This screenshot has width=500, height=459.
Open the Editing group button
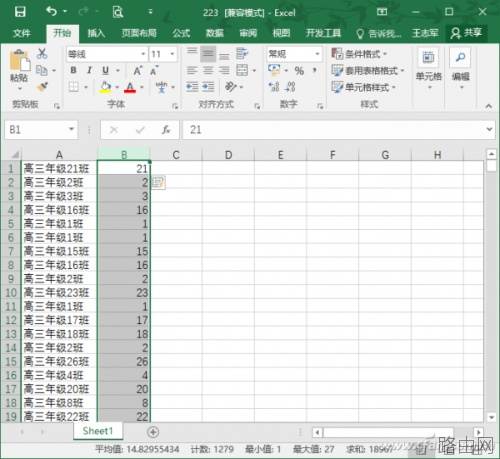click(x=461, y=69)
